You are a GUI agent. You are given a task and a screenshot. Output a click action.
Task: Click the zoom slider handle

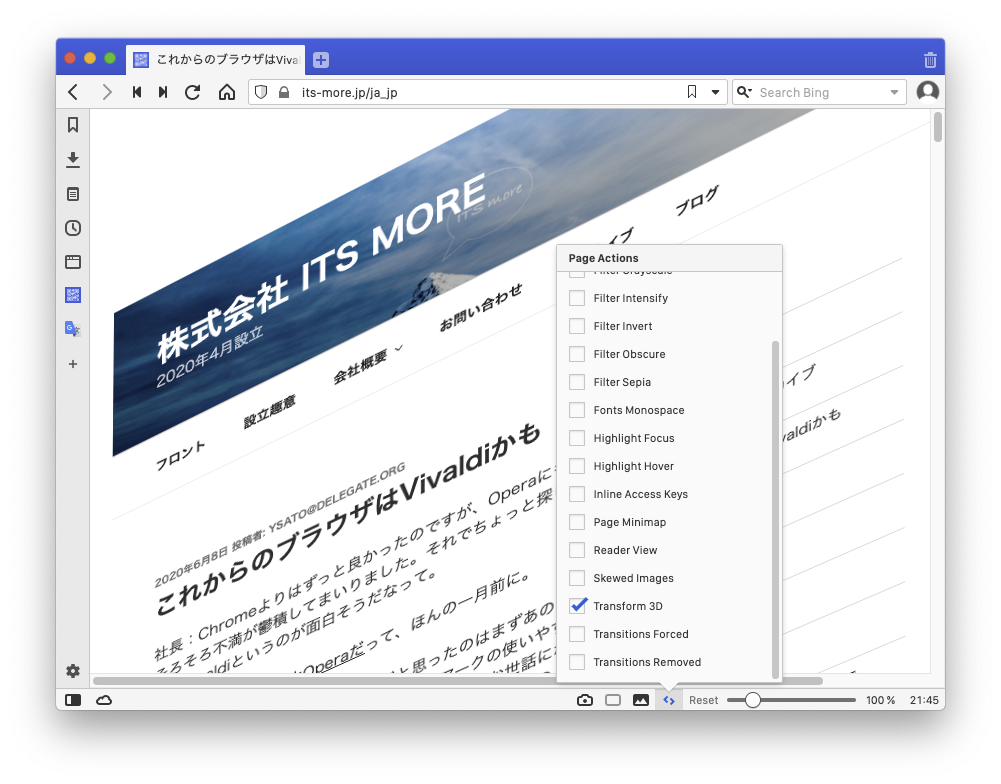pyautogui.click(x=753, y=700)
